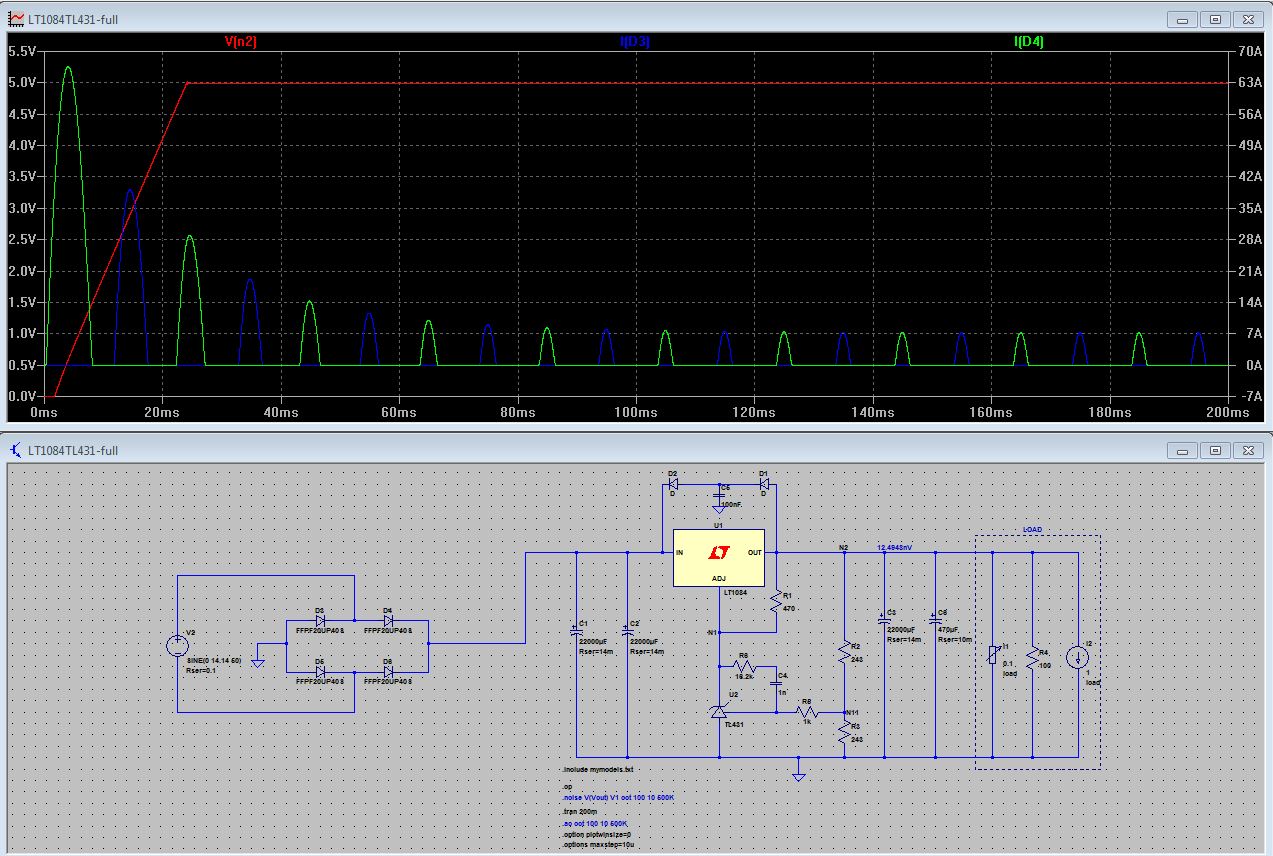Maximize the schematic window

coord(1215,450)
